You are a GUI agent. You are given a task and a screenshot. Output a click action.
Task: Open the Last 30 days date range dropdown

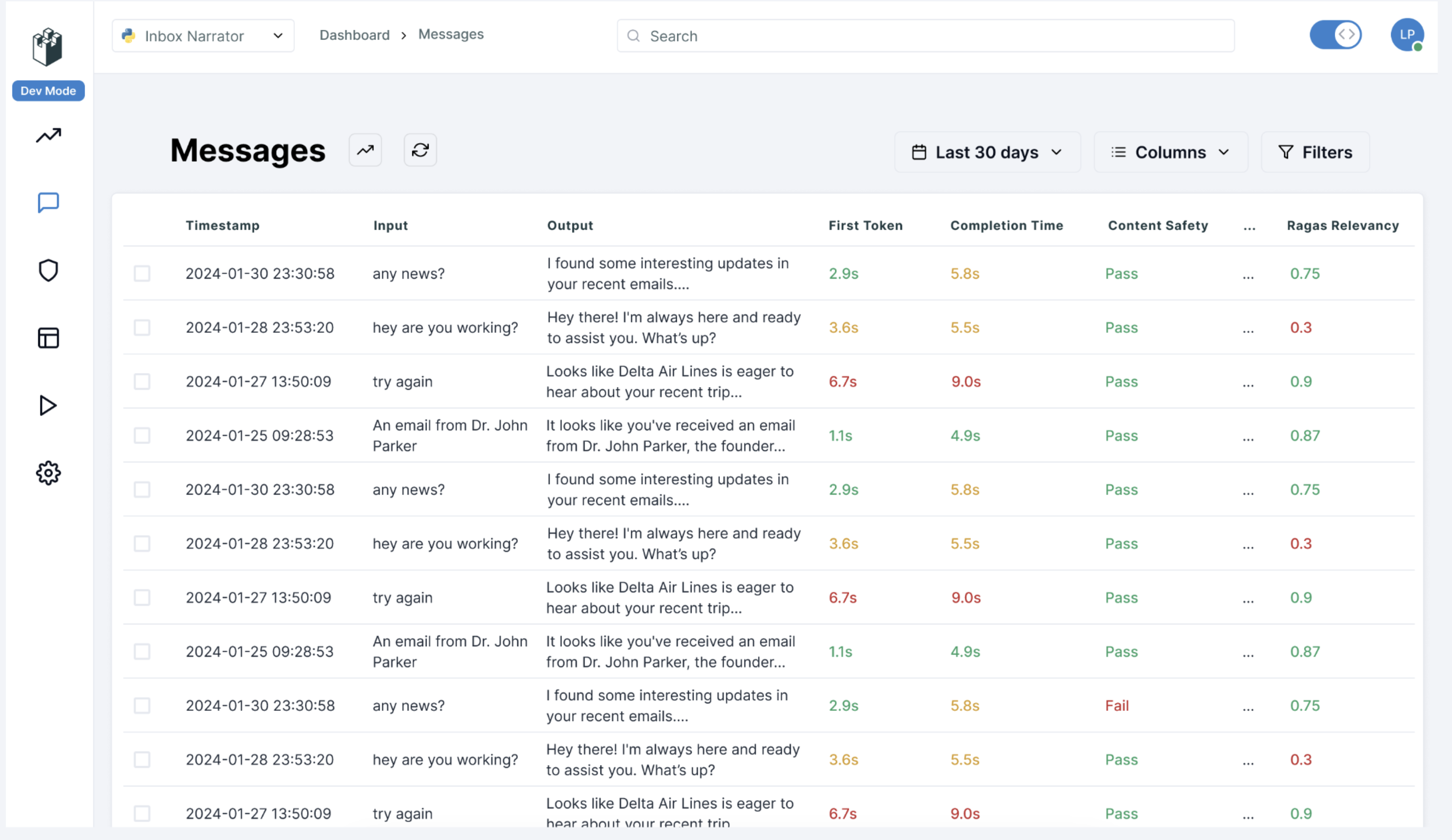pyautogui.click(x=987, y=151)
